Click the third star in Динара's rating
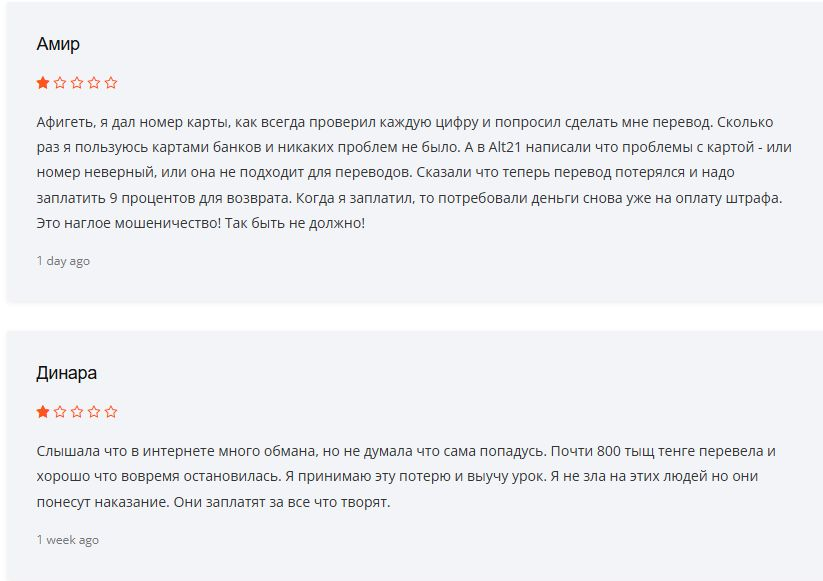Viewport: 823px width, 581px height. pos(77,412)
